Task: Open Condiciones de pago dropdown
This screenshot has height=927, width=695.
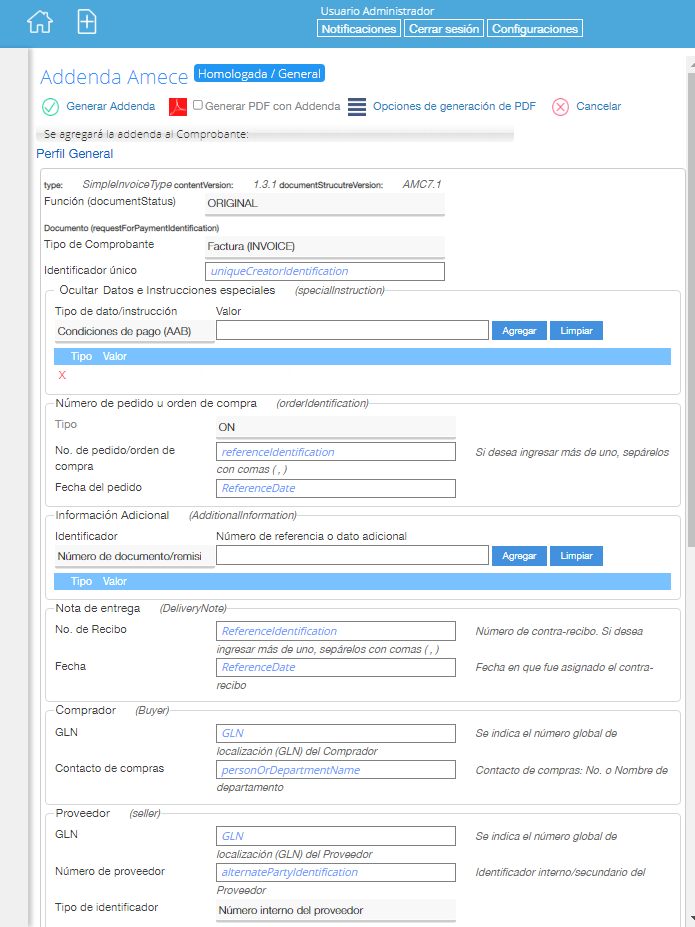Action: pyautogui.click(x=134, y=331)
